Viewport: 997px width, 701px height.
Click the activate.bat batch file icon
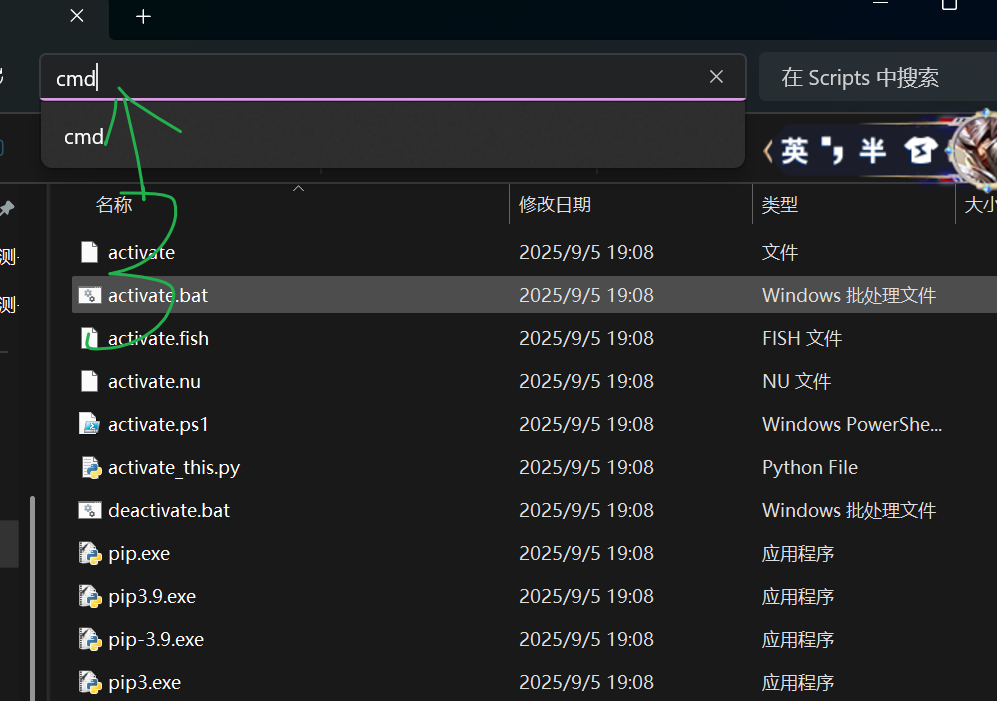pyautogui.click(x=90, y=295)
